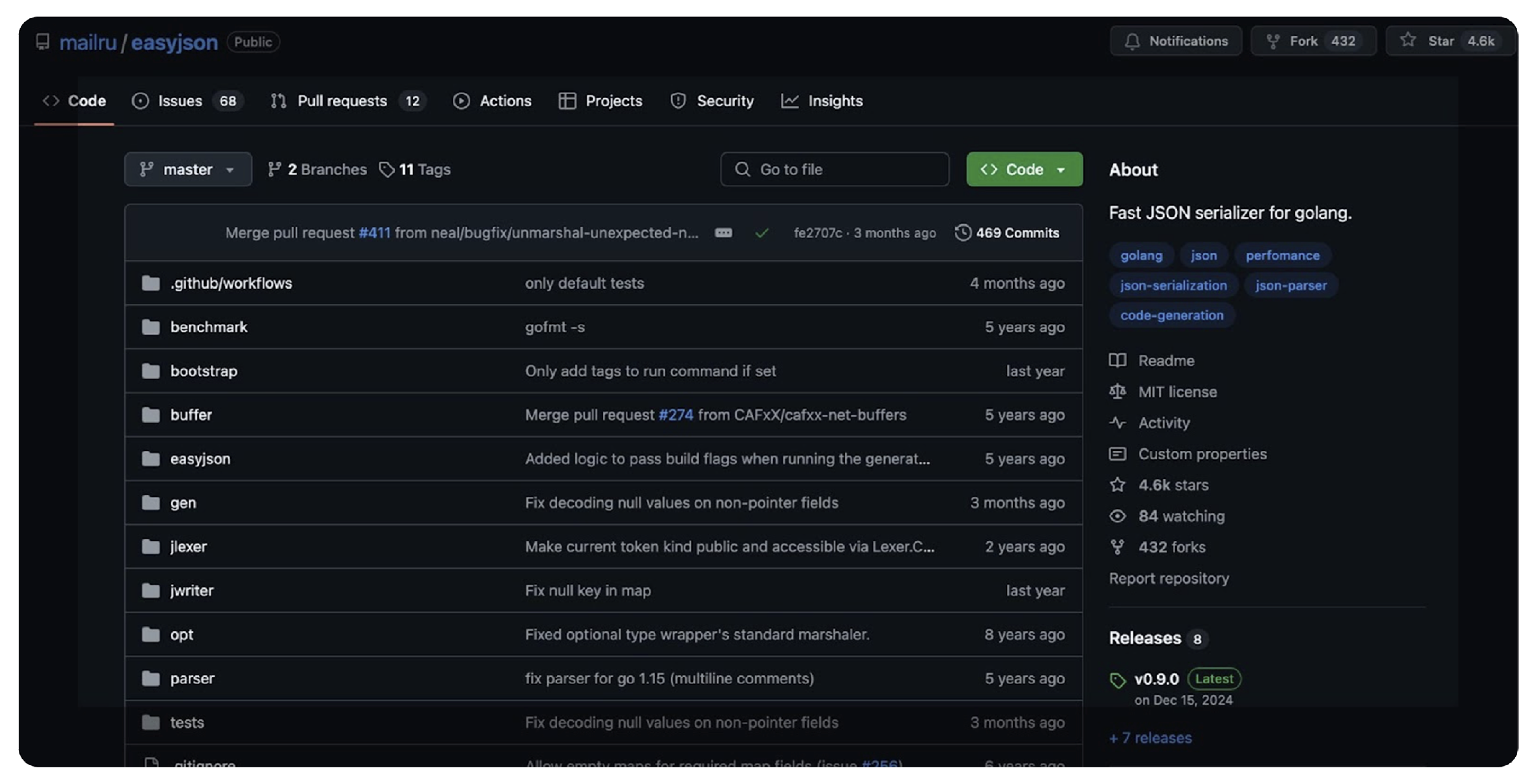1536x784 pixels.
Task: Click the MIT license scale icon
Action: click(x=1117, y=392)
